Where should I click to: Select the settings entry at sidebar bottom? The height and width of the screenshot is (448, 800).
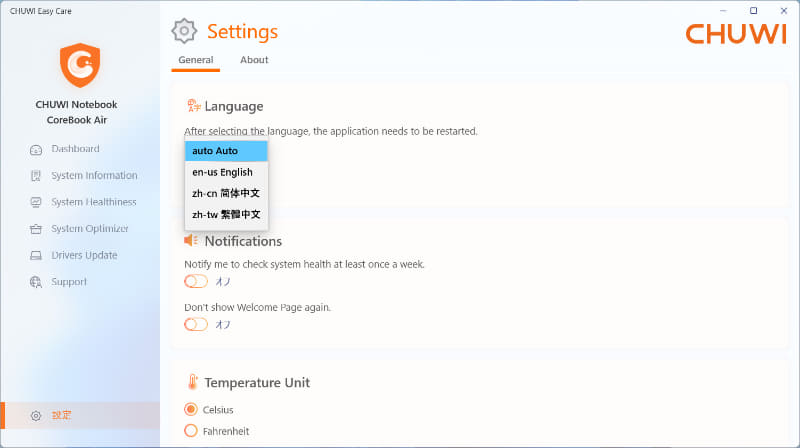(x=80, y=415)
